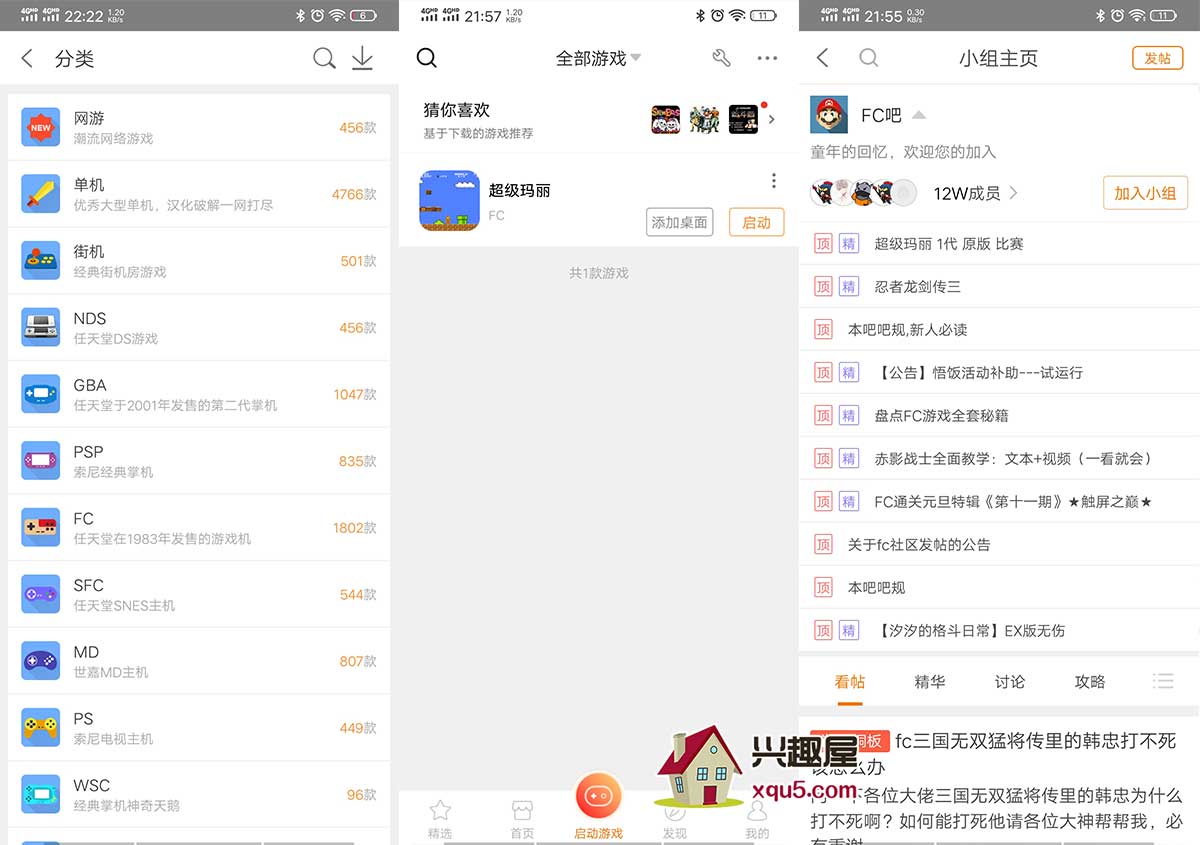
Task: Open search from the 分类 header
Action: tap(324, 59)
